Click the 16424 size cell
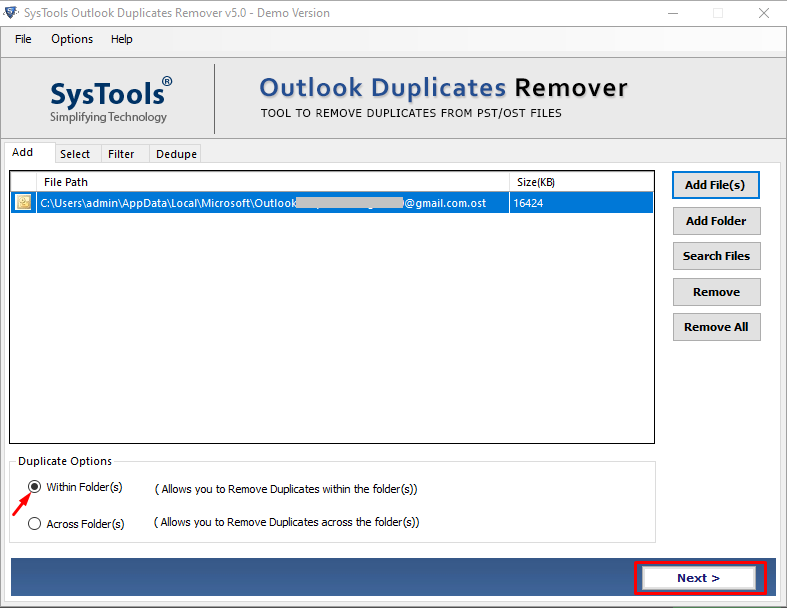Image resolution: width=787 pixels, height=608 pixels. point(581,203)
